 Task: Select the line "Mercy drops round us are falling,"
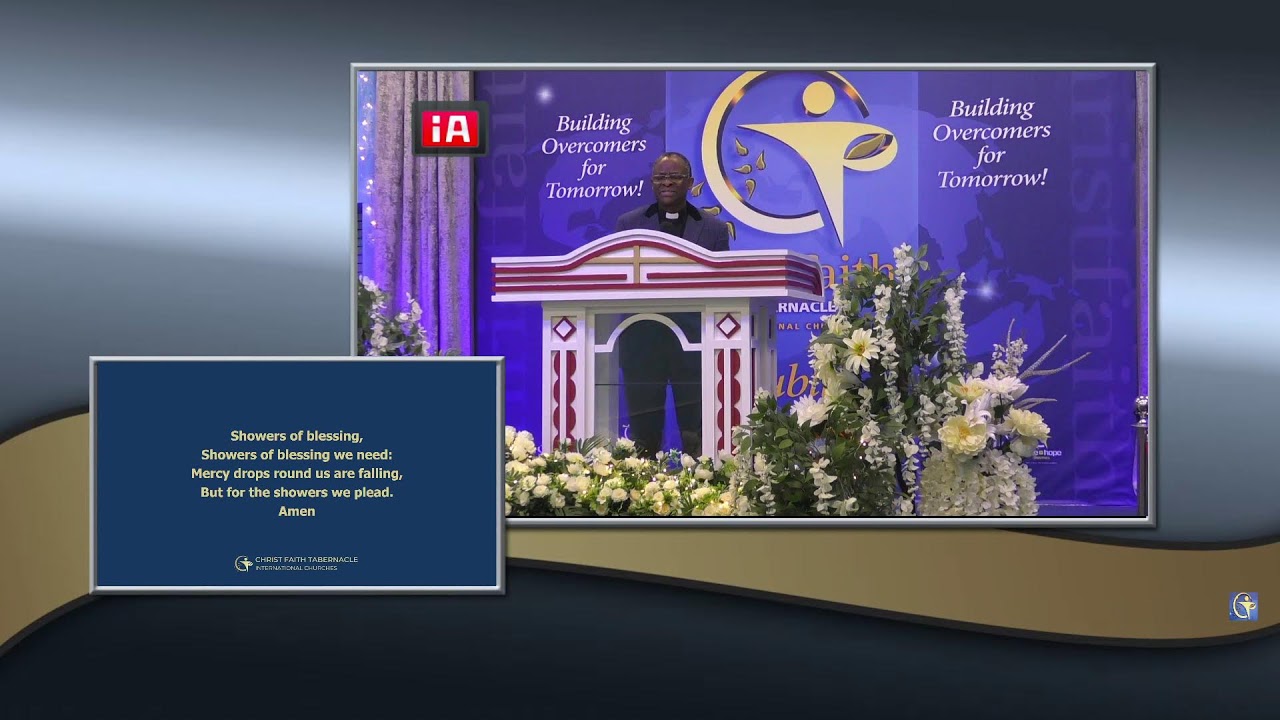click(297, 473)
